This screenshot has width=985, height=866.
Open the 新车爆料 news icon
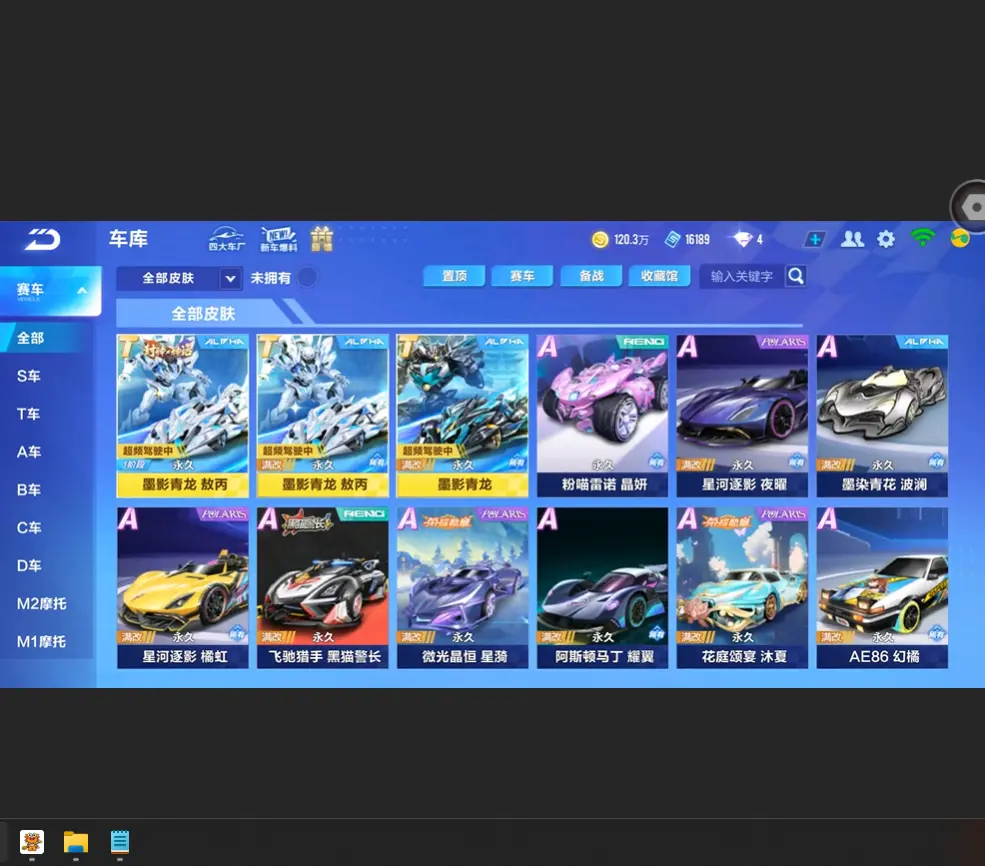pos(278,239)
